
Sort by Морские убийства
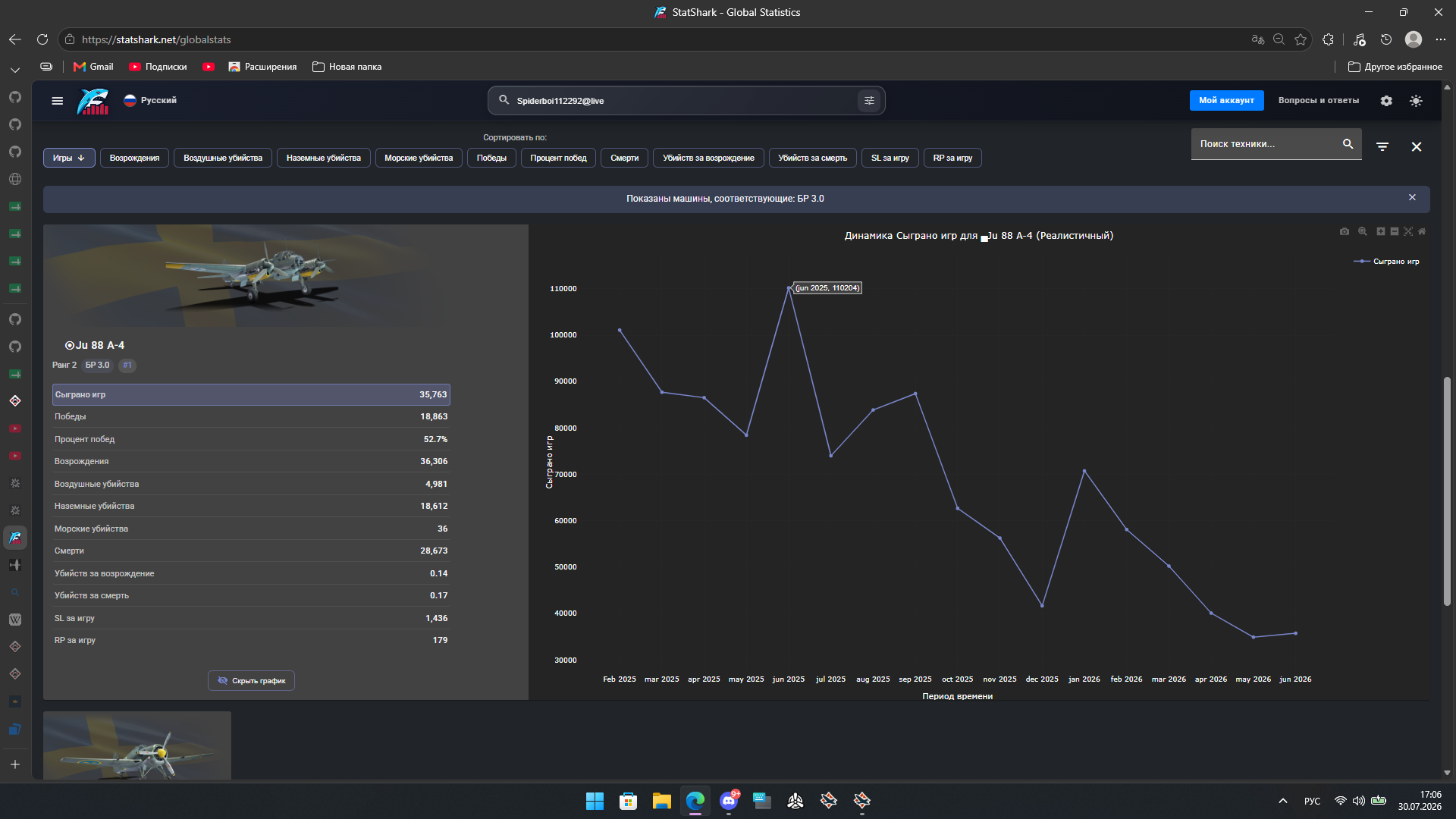point(419,158)
